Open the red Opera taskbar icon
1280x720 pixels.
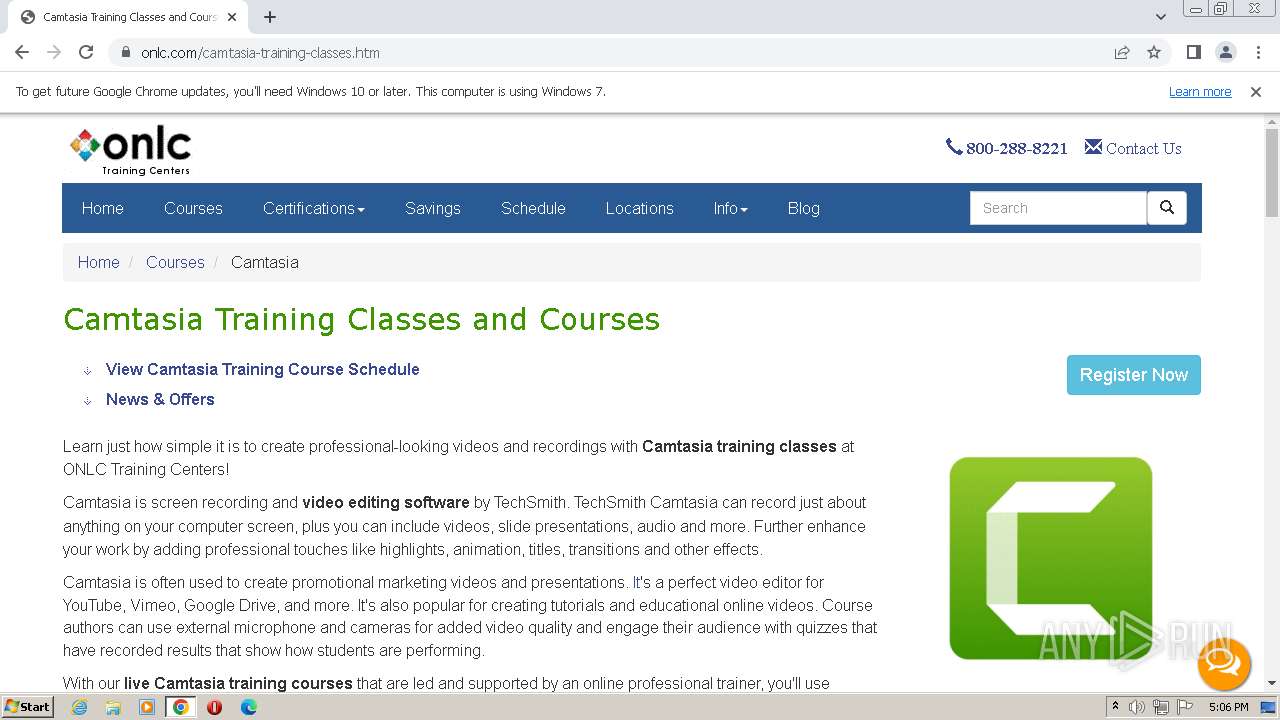pos(214,707)
